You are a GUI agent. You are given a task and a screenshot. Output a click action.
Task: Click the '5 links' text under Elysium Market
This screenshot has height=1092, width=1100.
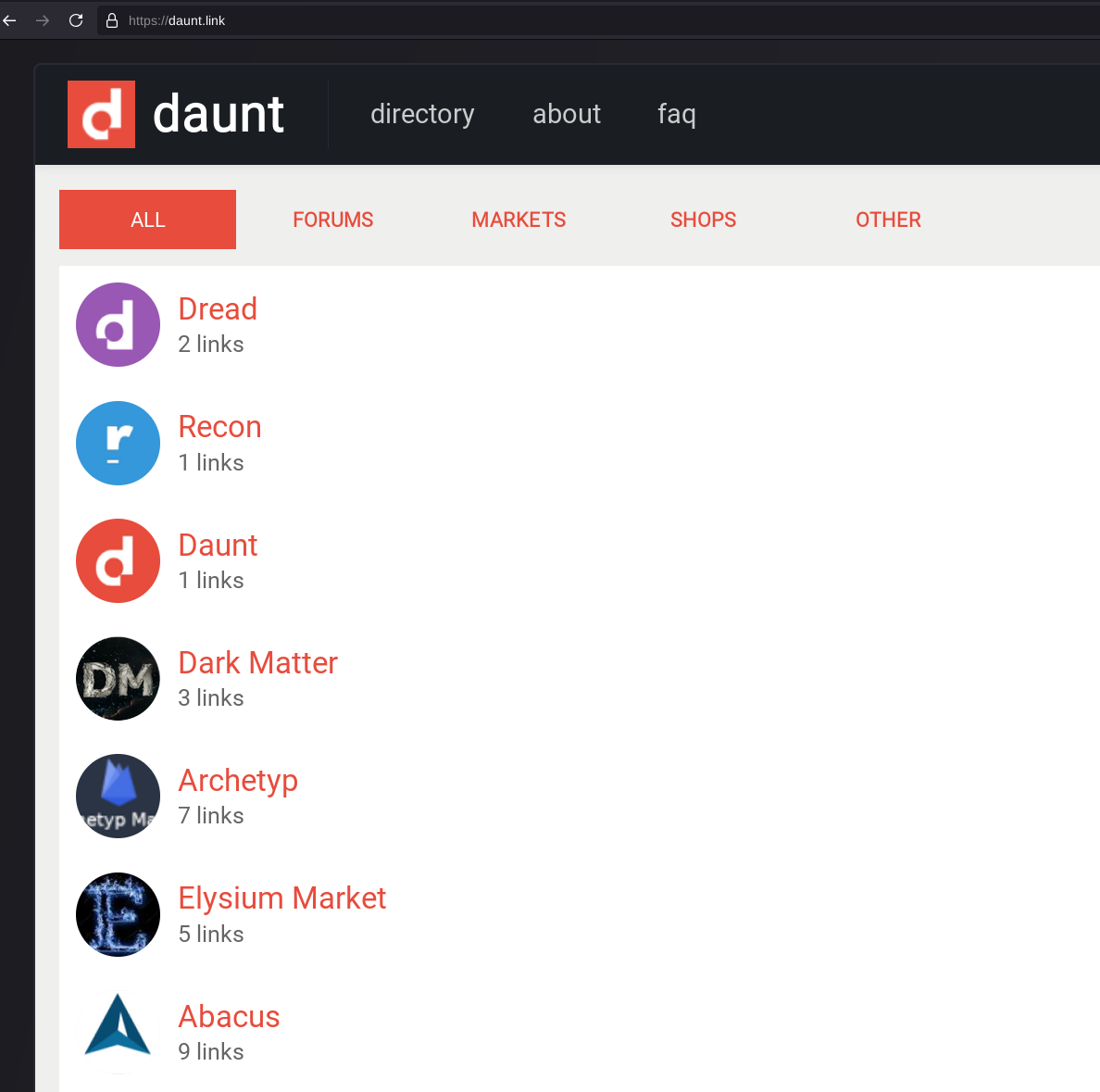point(211,935)
